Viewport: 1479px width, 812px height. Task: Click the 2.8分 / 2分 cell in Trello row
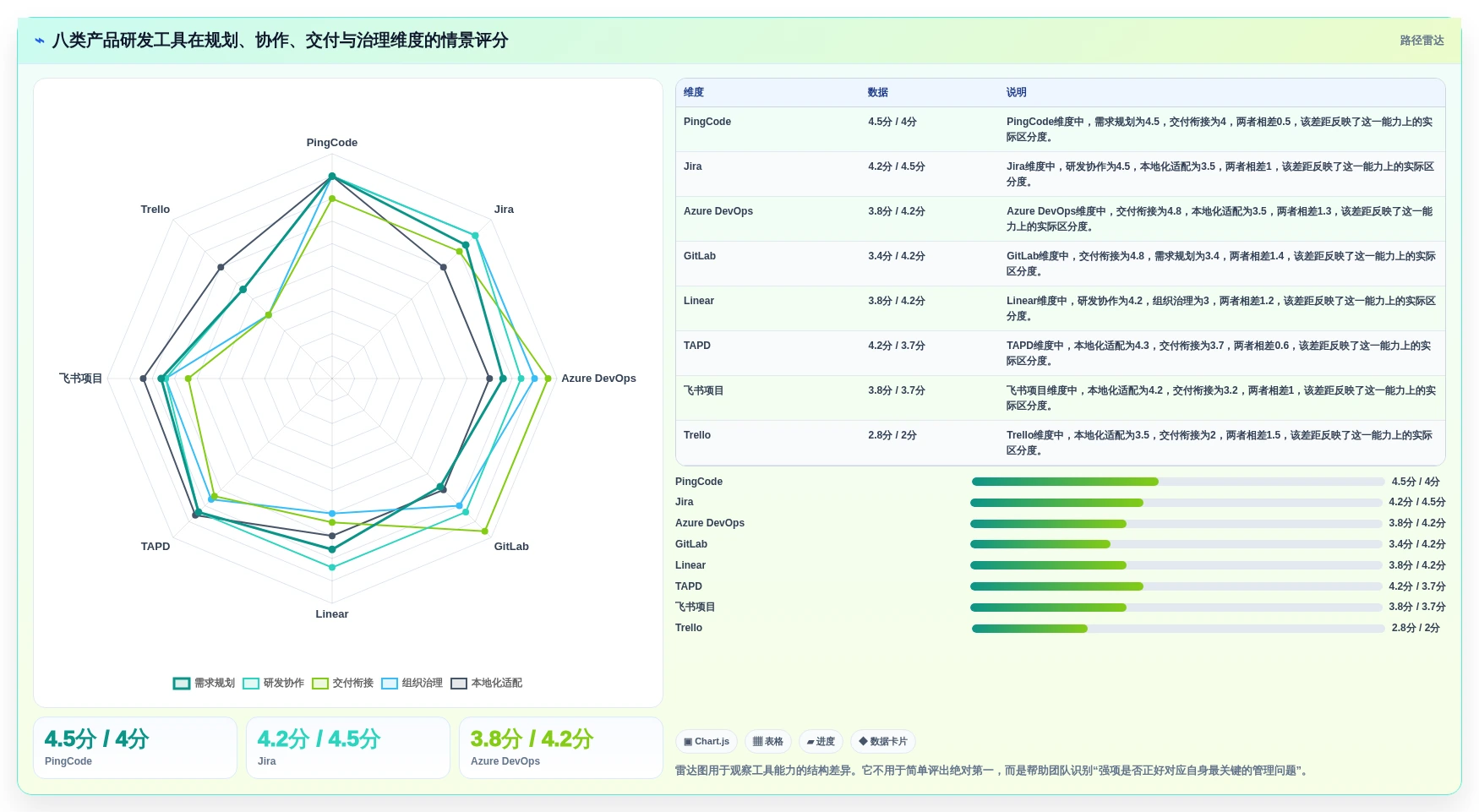pyautogui.click(x=892, y=435)
